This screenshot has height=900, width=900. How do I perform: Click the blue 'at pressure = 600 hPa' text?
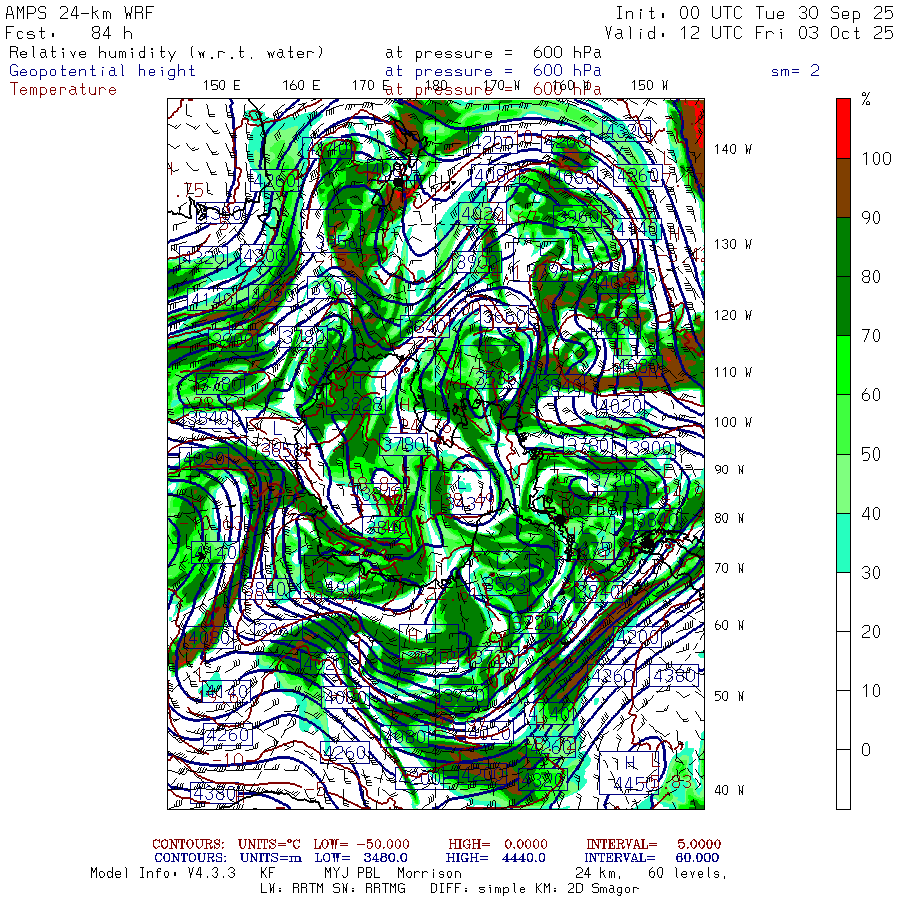(x=493, y=71)
